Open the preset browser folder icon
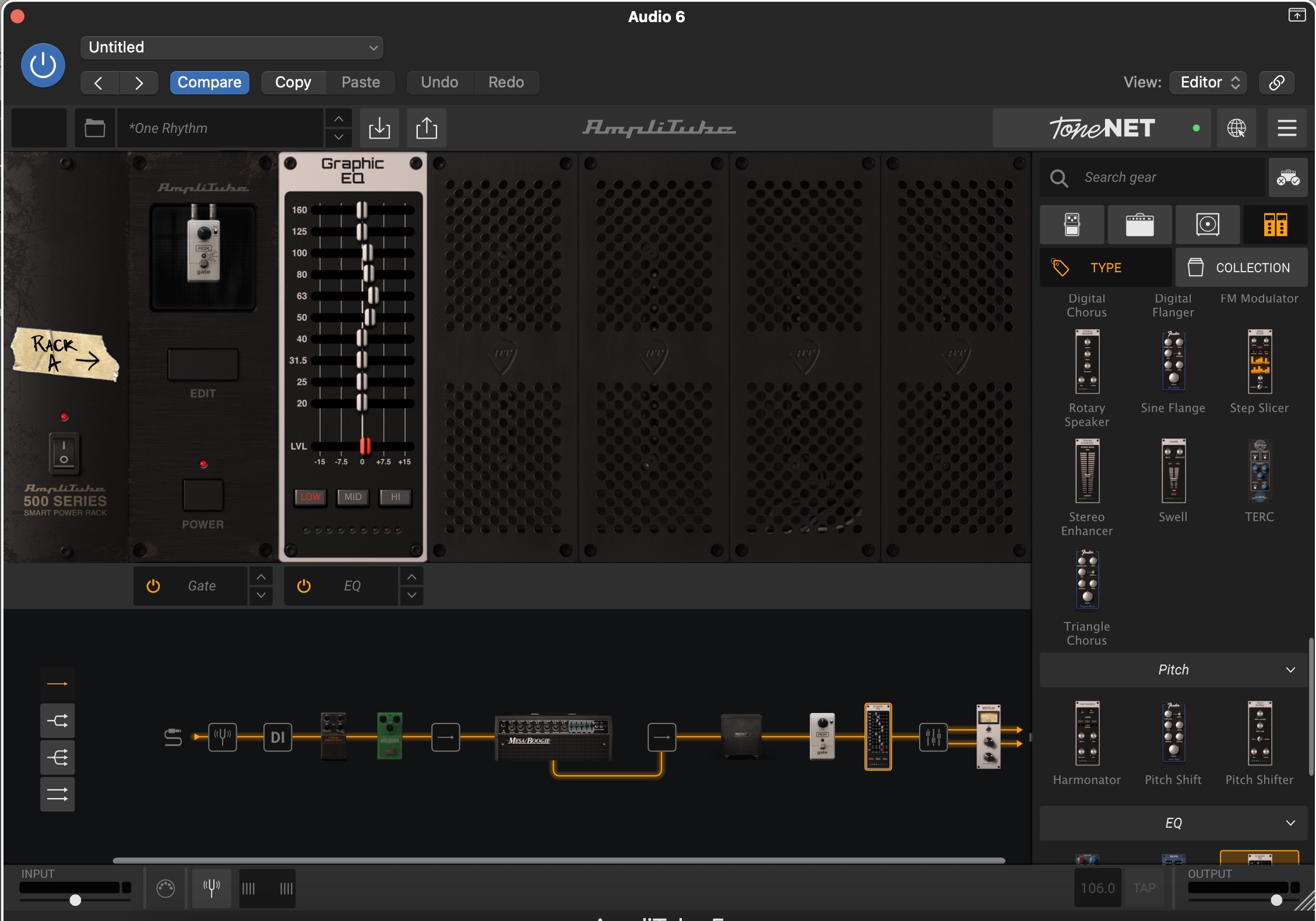Screen dimensions: 1316x921 click(x=95, y=128)
